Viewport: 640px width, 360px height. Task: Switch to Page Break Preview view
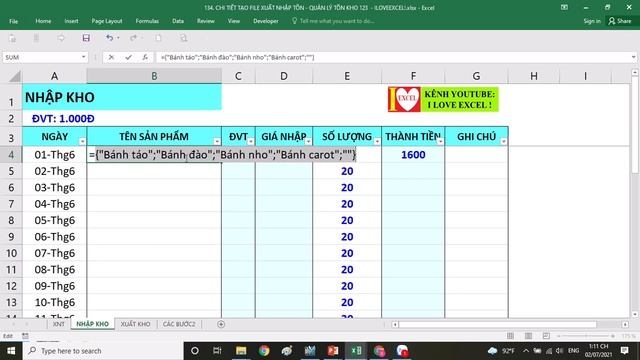coord(546,336)
